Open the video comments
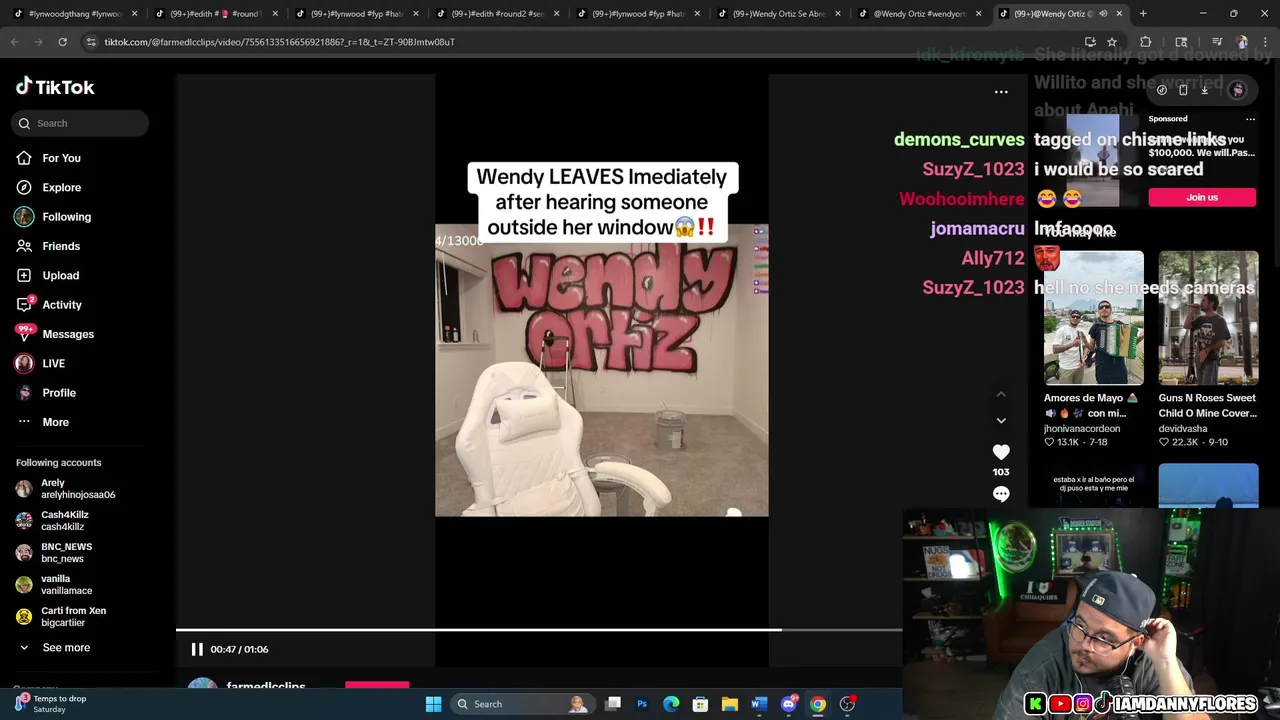1280x720 pixels. tap(1001, 494)
